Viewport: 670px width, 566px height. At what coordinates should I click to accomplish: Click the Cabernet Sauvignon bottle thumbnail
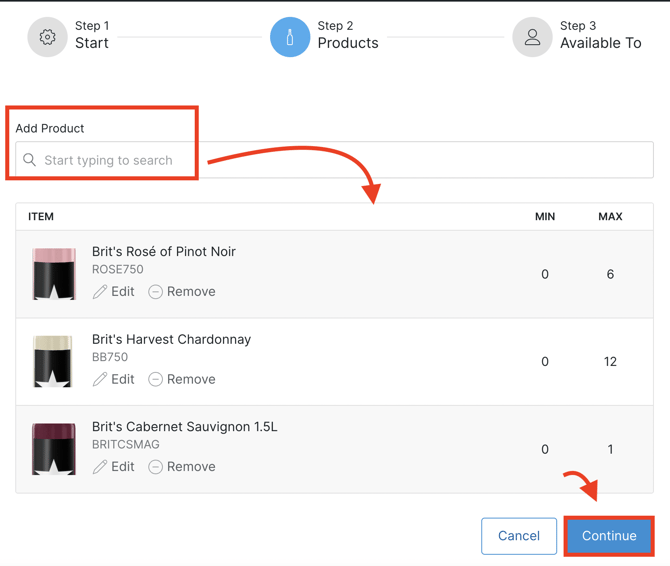pyautogui.click(x=54, y=449)
